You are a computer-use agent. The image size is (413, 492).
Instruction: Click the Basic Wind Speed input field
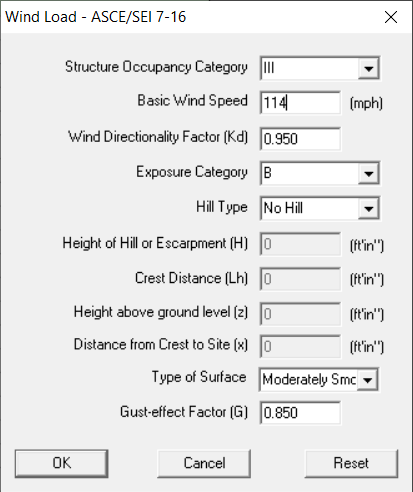click(300, 102)
